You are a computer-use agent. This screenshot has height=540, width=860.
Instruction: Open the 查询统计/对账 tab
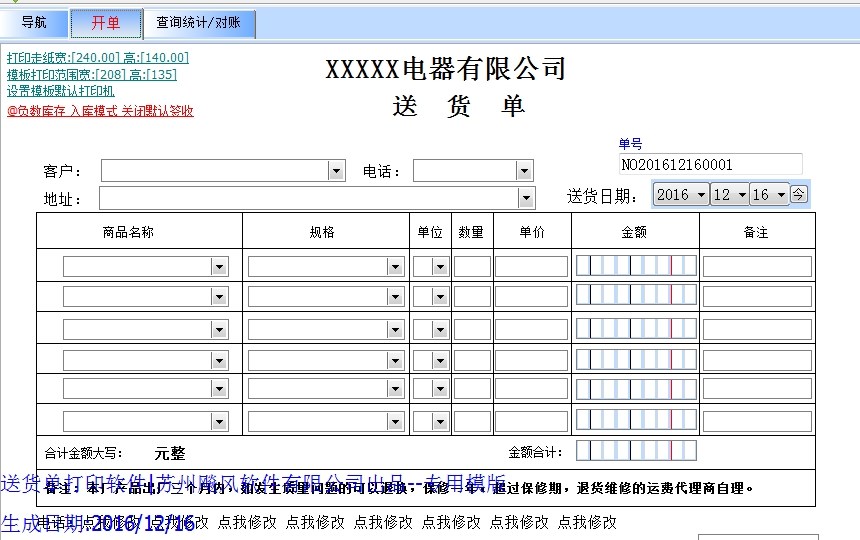(x=198, y=23)
